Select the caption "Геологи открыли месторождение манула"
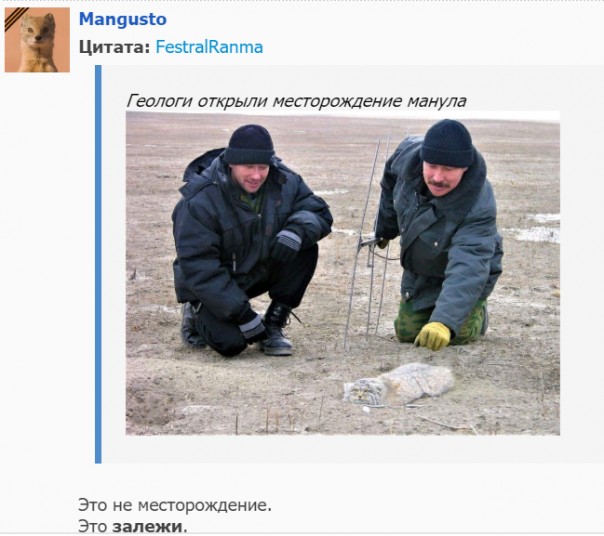 tap(296, 101)
